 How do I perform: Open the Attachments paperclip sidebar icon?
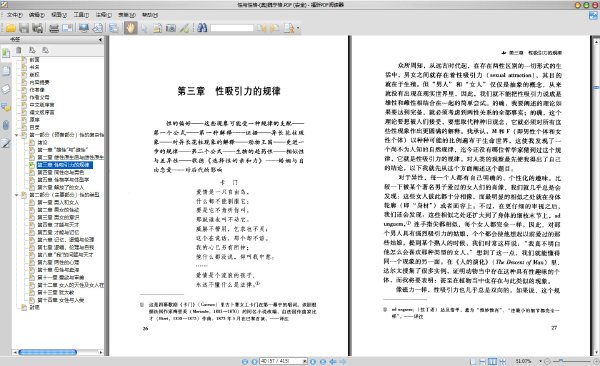pos(6,125)
